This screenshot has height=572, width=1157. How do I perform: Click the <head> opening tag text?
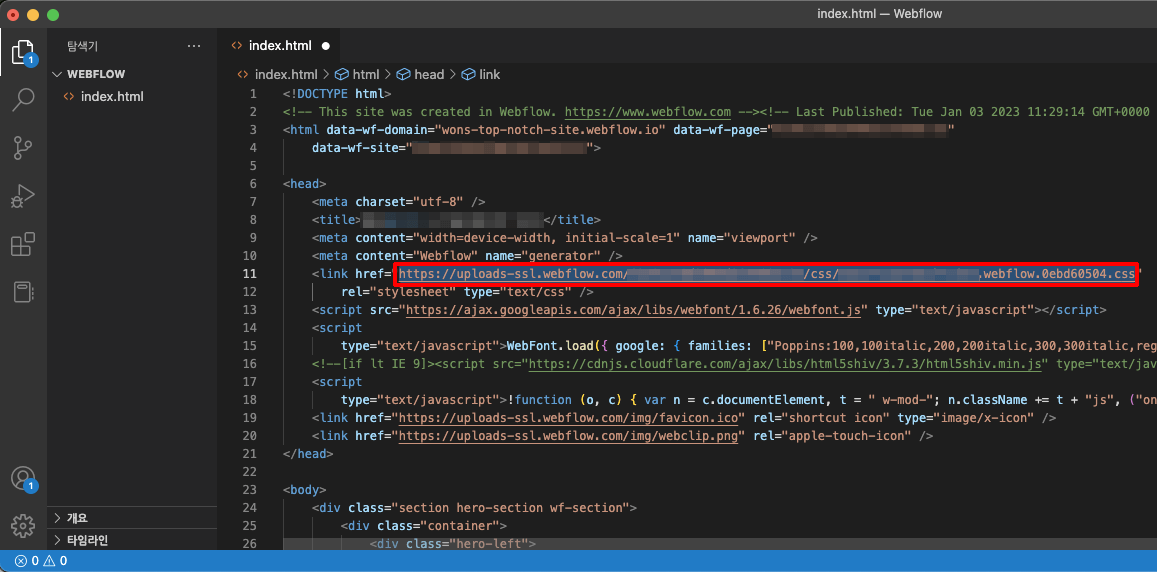click(x=305, y=184)
